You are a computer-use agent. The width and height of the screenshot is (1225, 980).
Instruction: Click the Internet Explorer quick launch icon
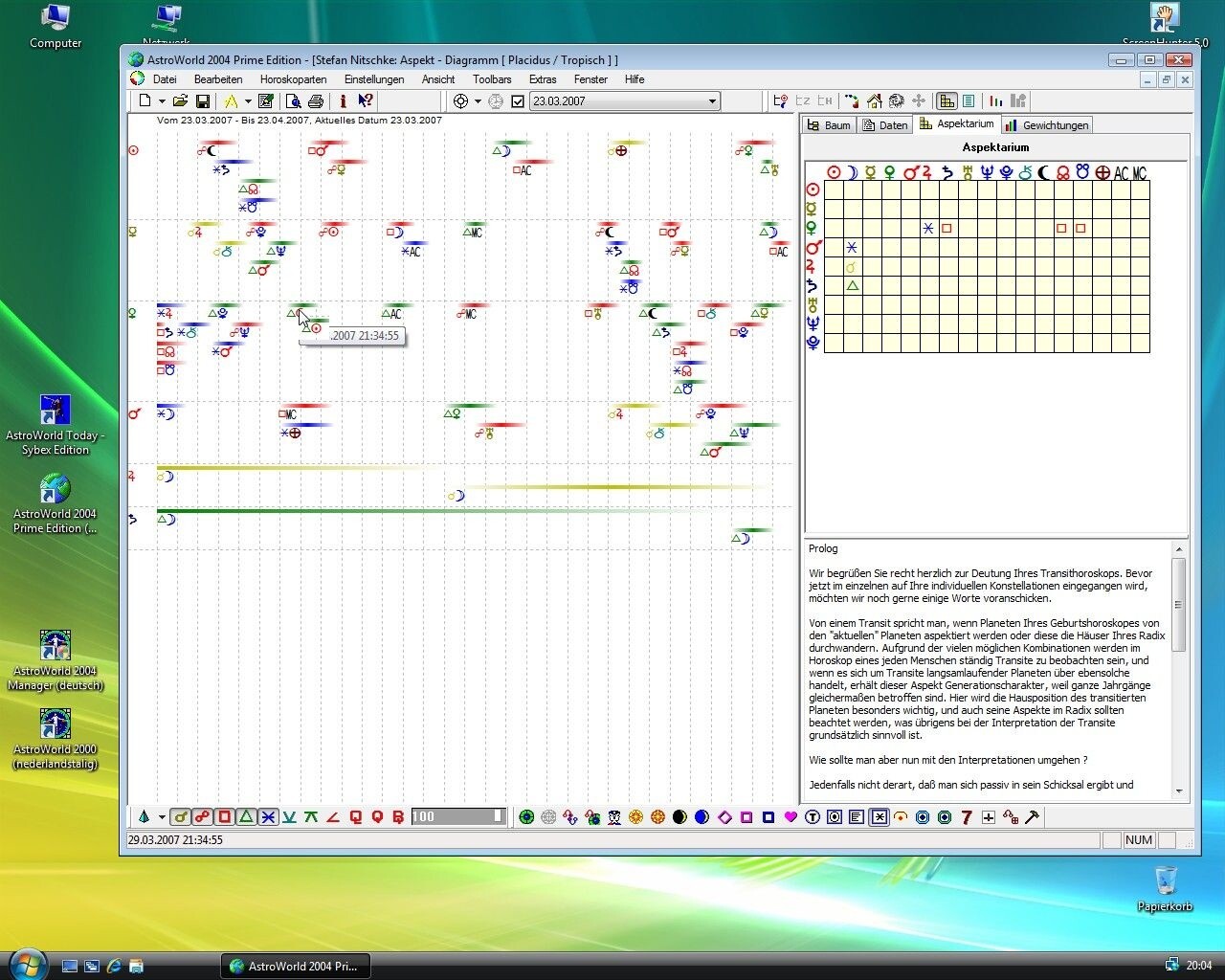(x=114, y=967)
